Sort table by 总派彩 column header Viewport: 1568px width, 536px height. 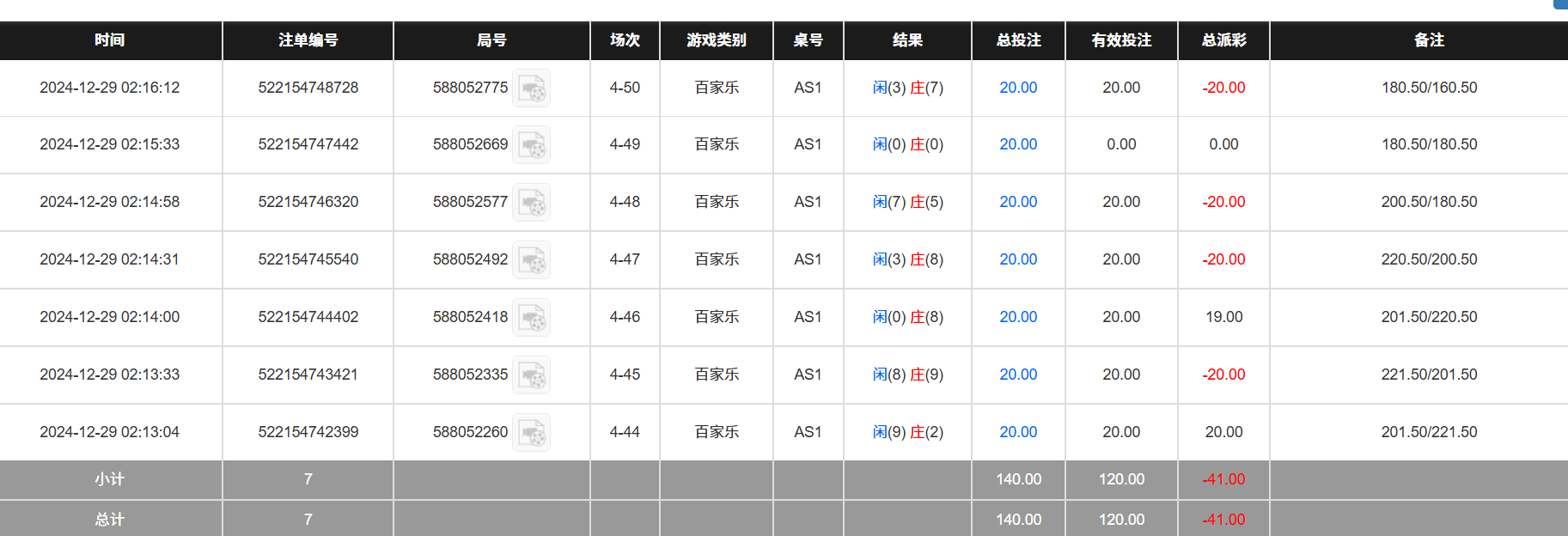(x=1223, y=40)
